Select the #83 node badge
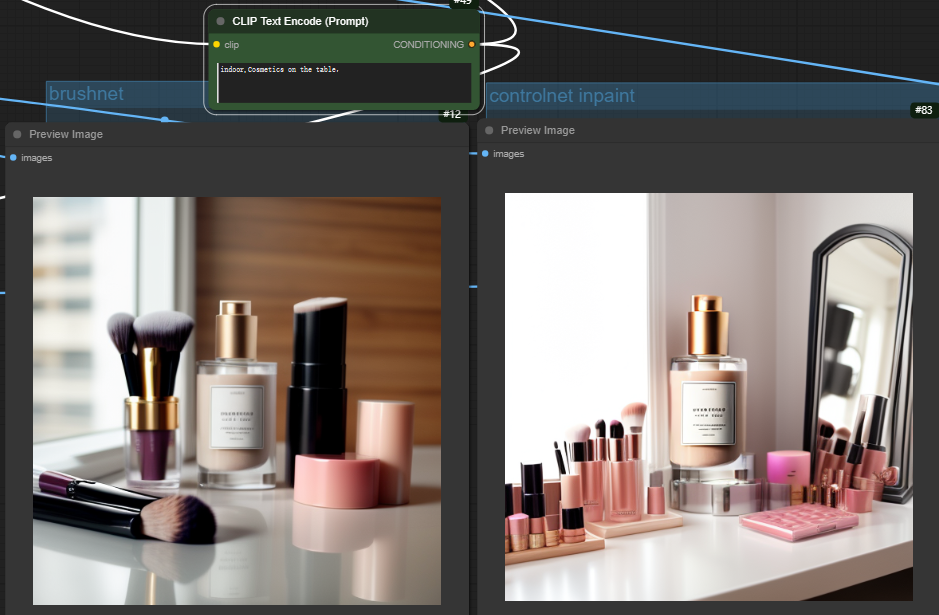Image resolution: width=939 pixels, height=615 pixels. click(925, 110)
